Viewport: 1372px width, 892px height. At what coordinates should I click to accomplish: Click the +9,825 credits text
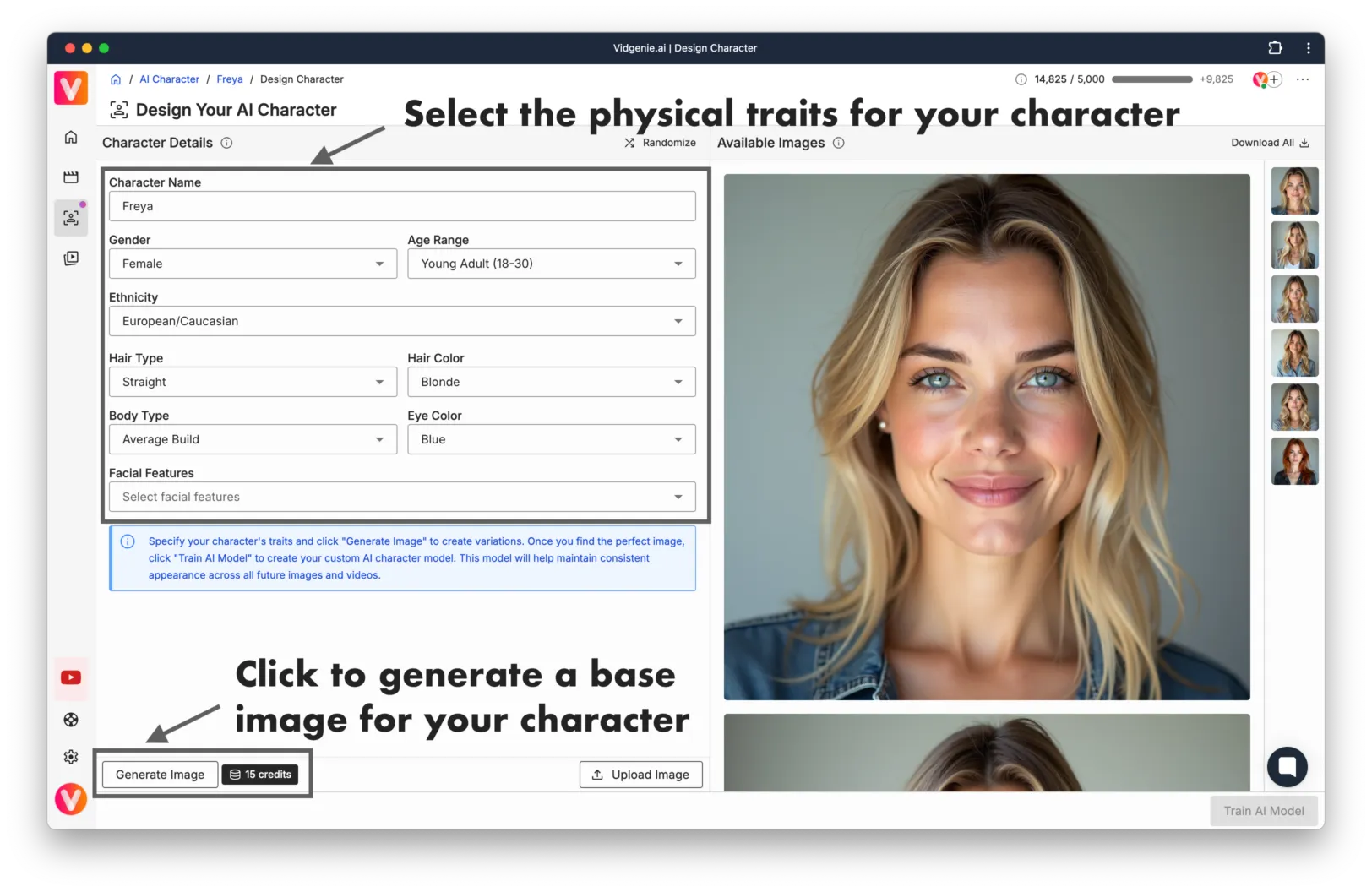[1216, 79]
